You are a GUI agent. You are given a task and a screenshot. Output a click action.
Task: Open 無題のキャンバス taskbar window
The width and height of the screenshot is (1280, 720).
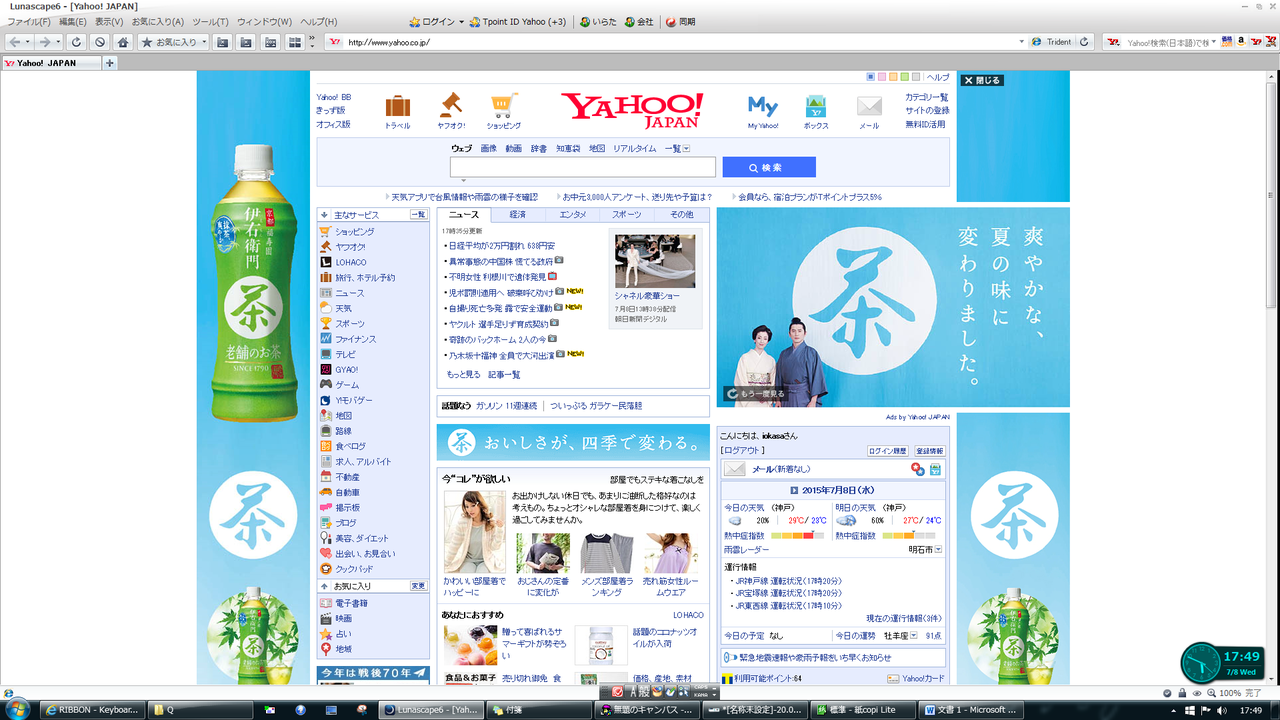pos(646,709)
